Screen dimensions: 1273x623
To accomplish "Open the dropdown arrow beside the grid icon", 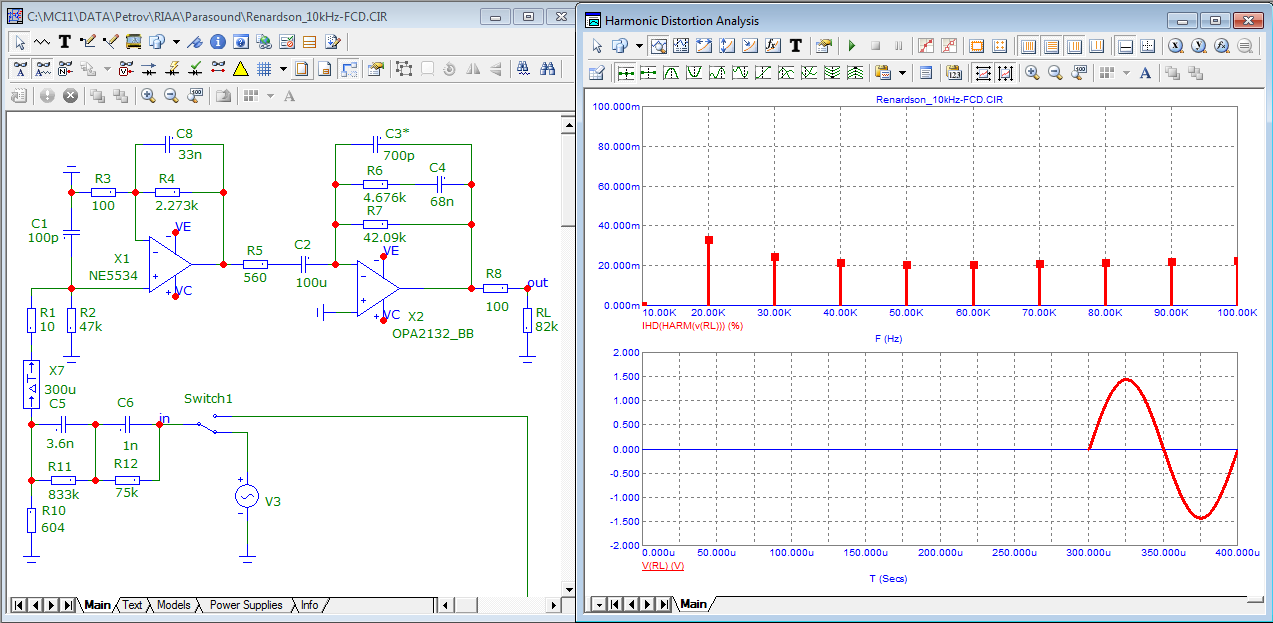I will (284, 69).
